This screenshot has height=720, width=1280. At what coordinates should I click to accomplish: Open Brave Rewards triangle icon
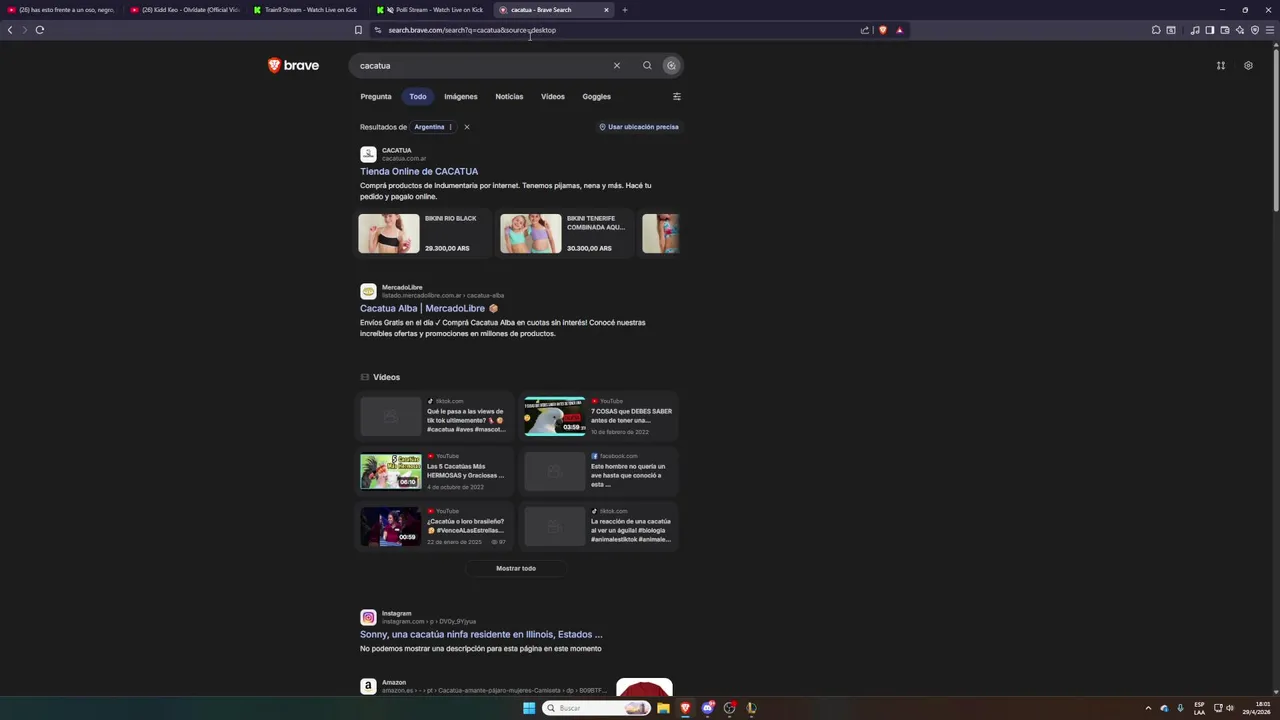899,30
